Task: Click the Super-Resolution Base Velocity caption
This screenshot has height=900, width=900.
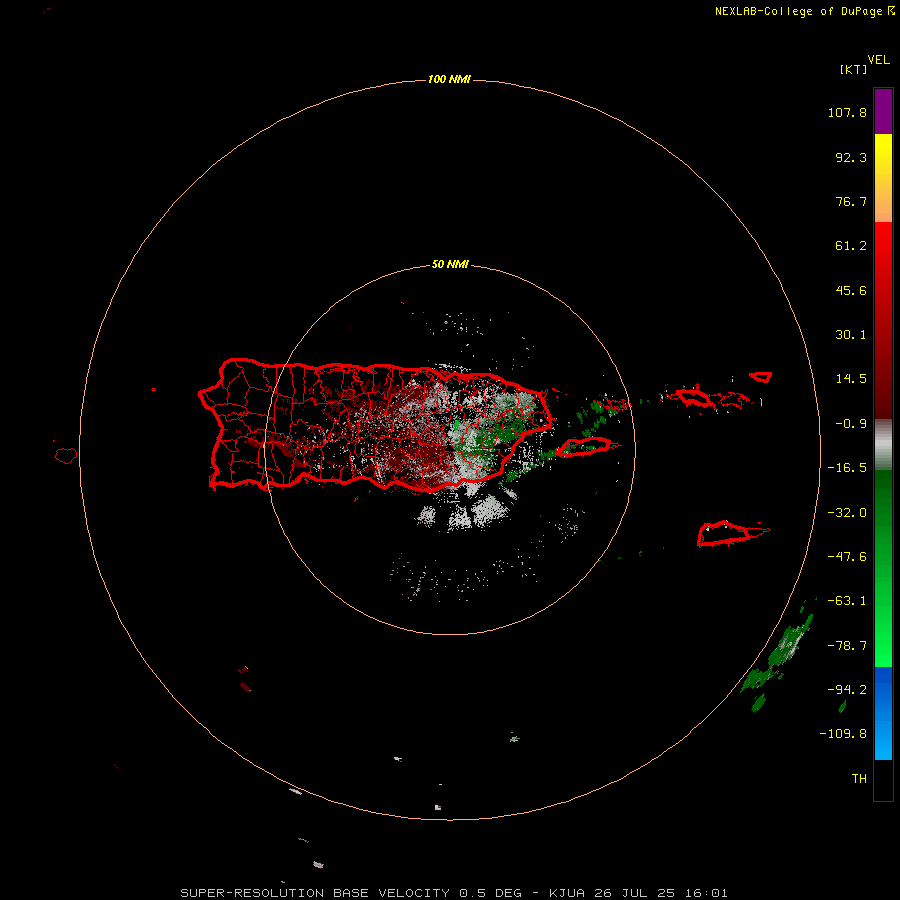Action: coord(454,893)
